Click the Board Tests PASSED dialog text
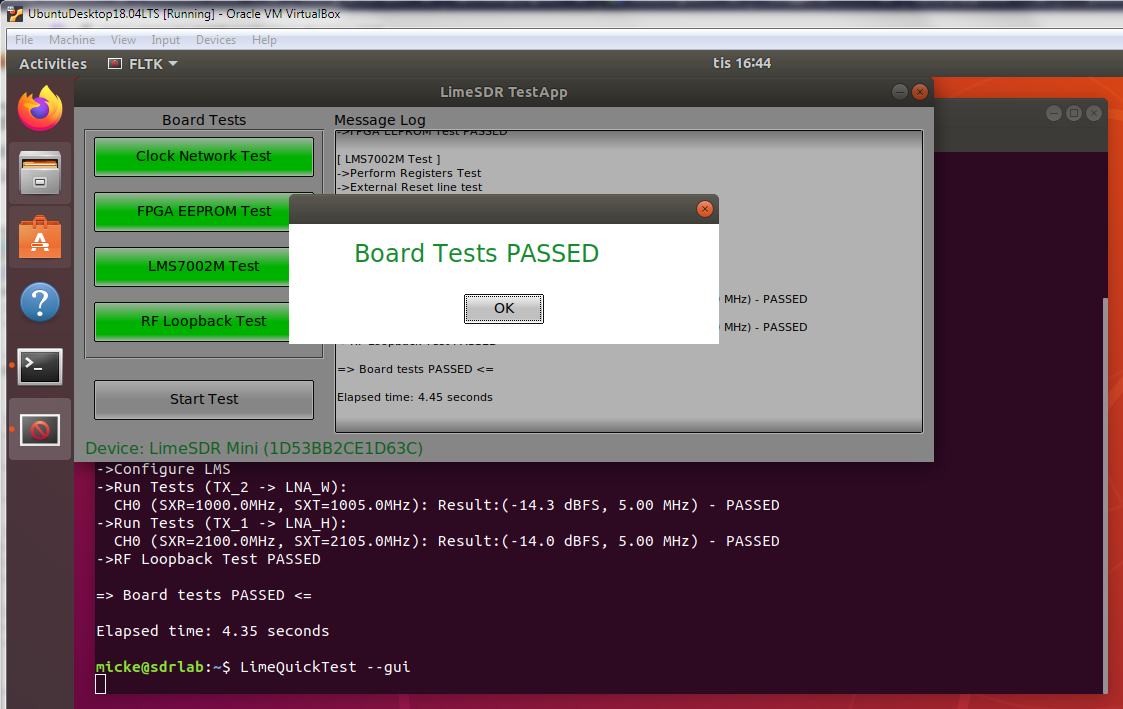This screenshot has width=1123, height=709. [476, 254]
